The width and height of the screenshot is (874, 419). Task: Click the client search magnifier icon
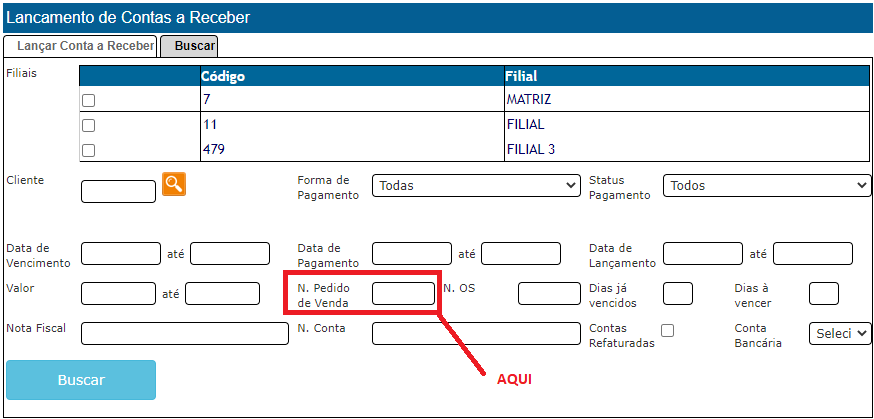click(174, 184)
